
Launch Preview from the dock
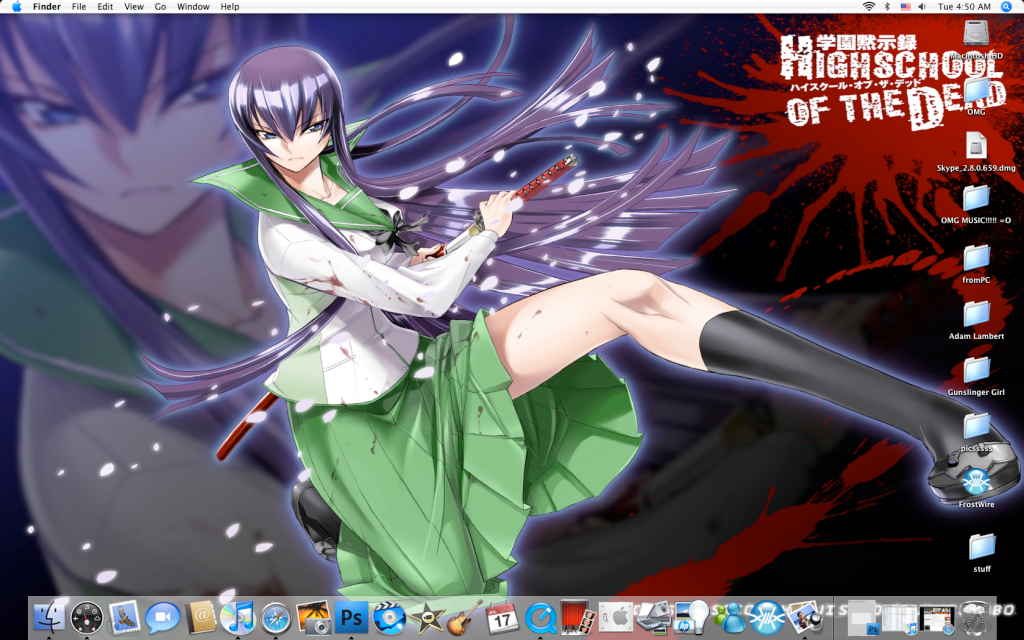[805, 617]
